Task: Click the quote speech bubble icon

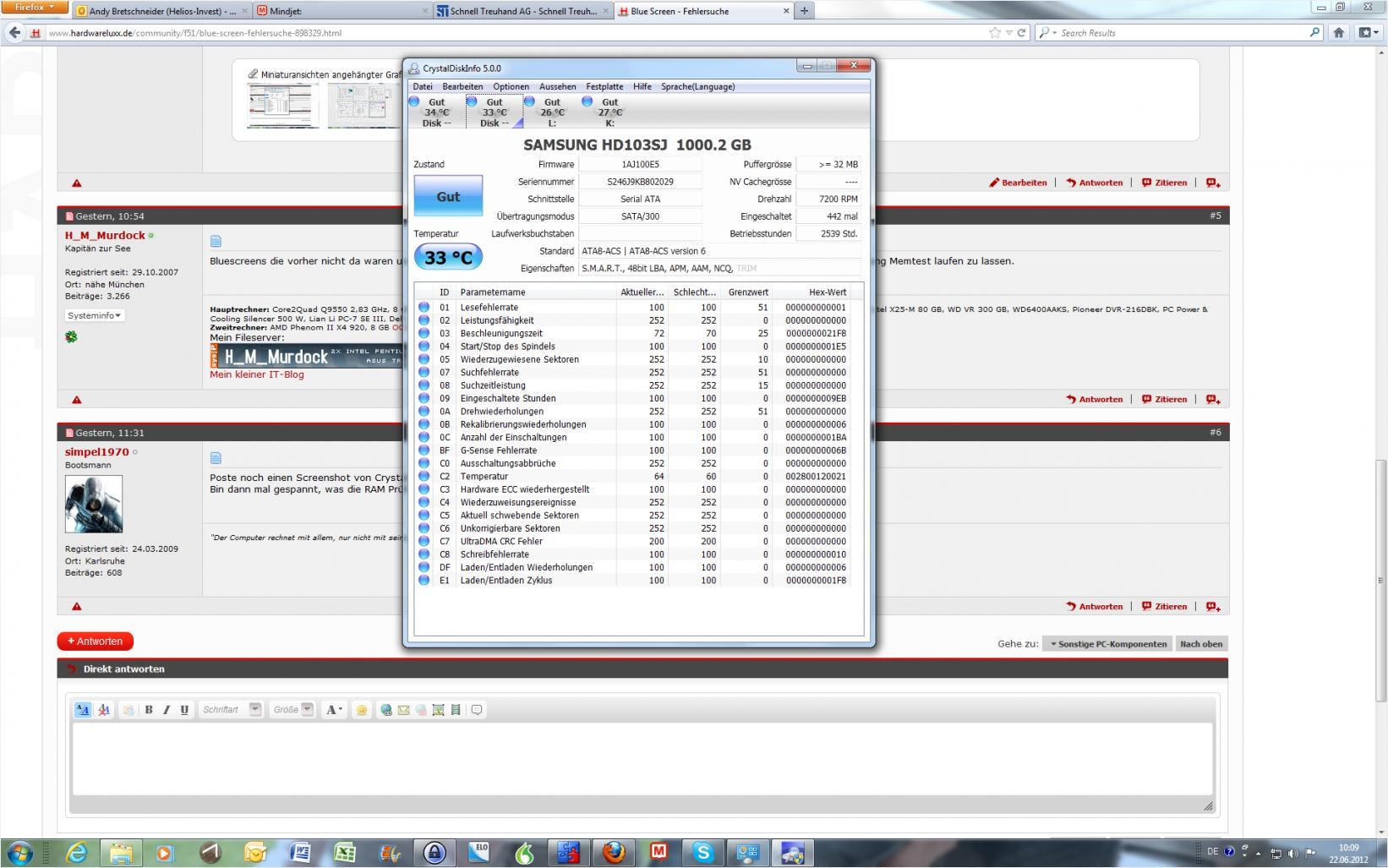Action: click(477, 710)
